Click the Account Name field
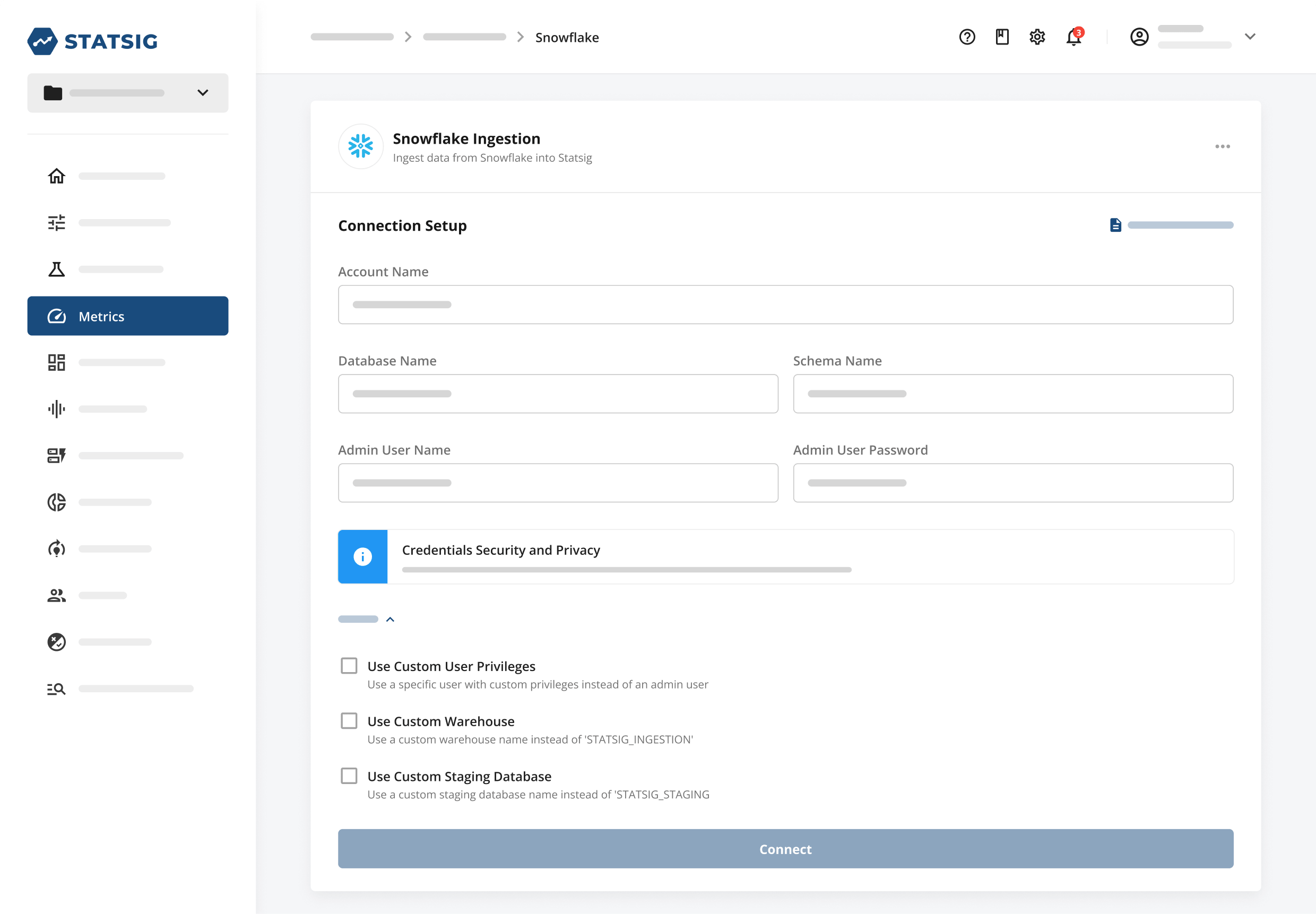 tap(785, 304)
